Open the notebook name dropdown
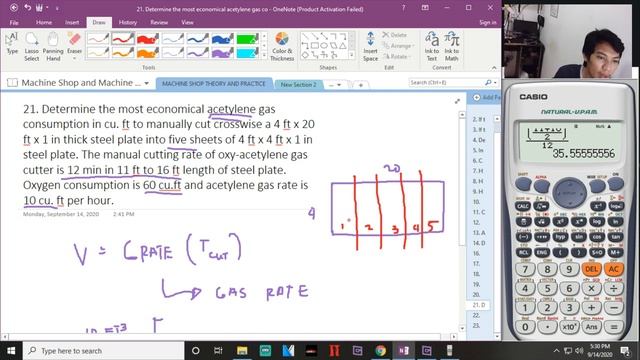Image resolution: width=640 pixels, height=360 pixels. tap(147, 83)
